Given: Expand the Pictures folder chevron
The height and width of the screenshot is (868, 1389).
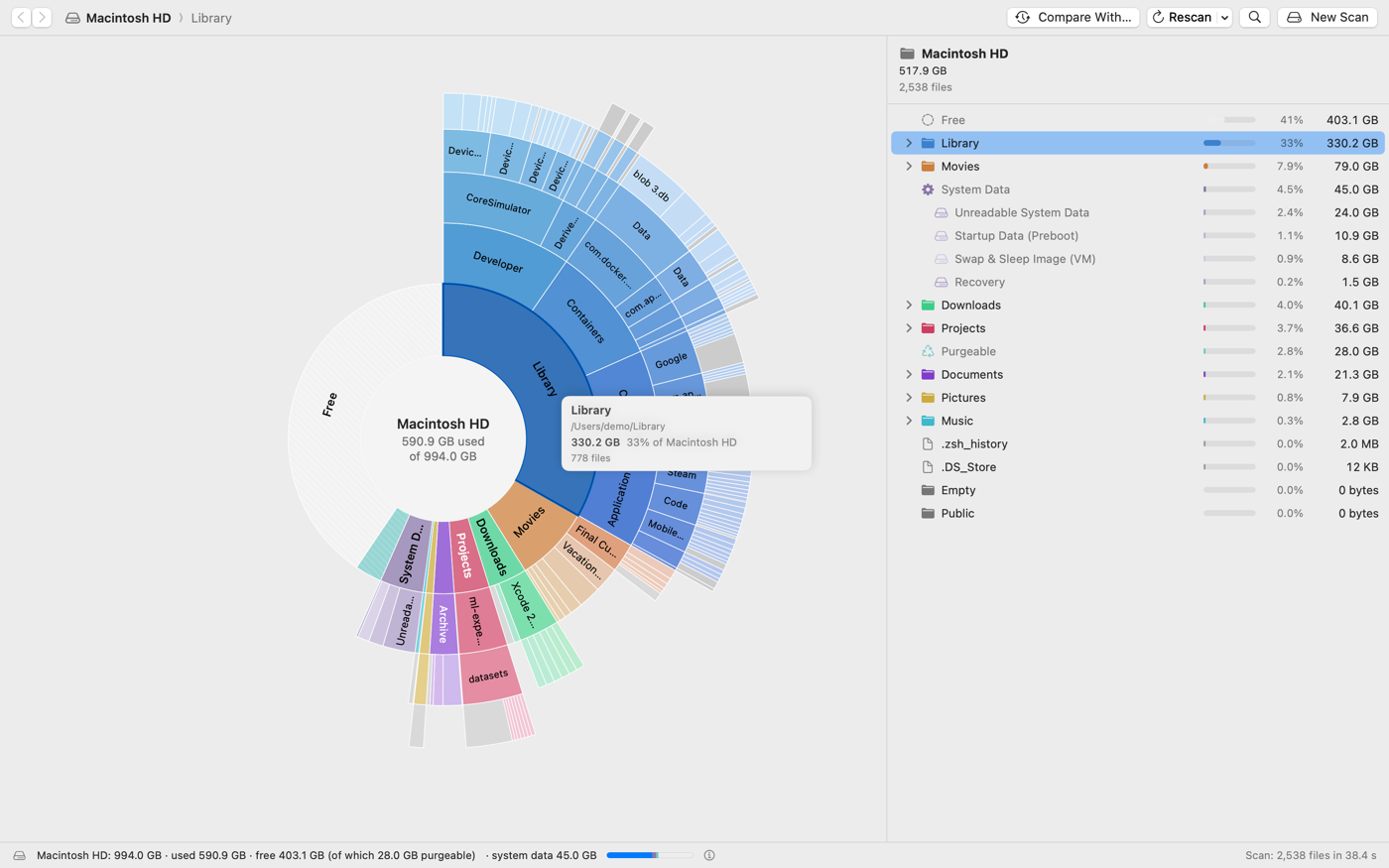Looking at the screenshot, I should 909,398.
